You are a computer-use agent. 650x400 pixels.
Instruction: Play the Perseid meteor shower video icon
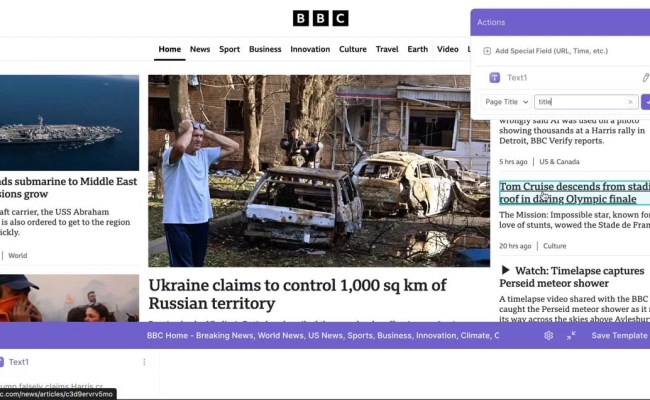(505, 270)
